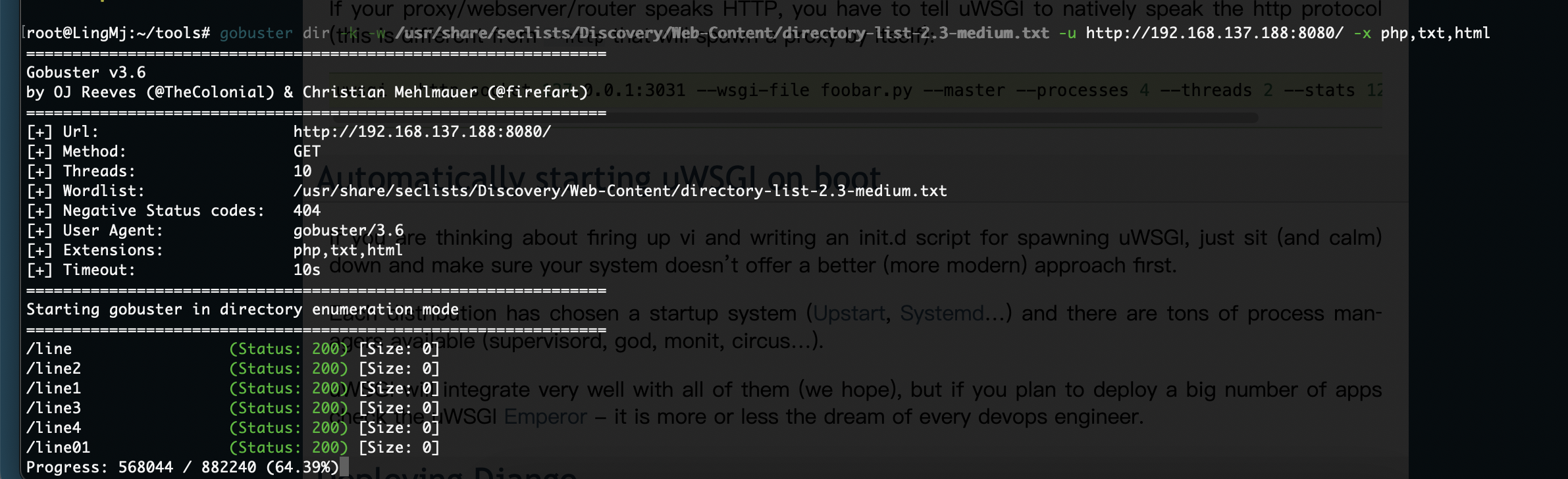This screenshot has height=479, width=1568.
Task: Click the 'Gobuster v3.6' banner line
Action: tap(86, 72)
